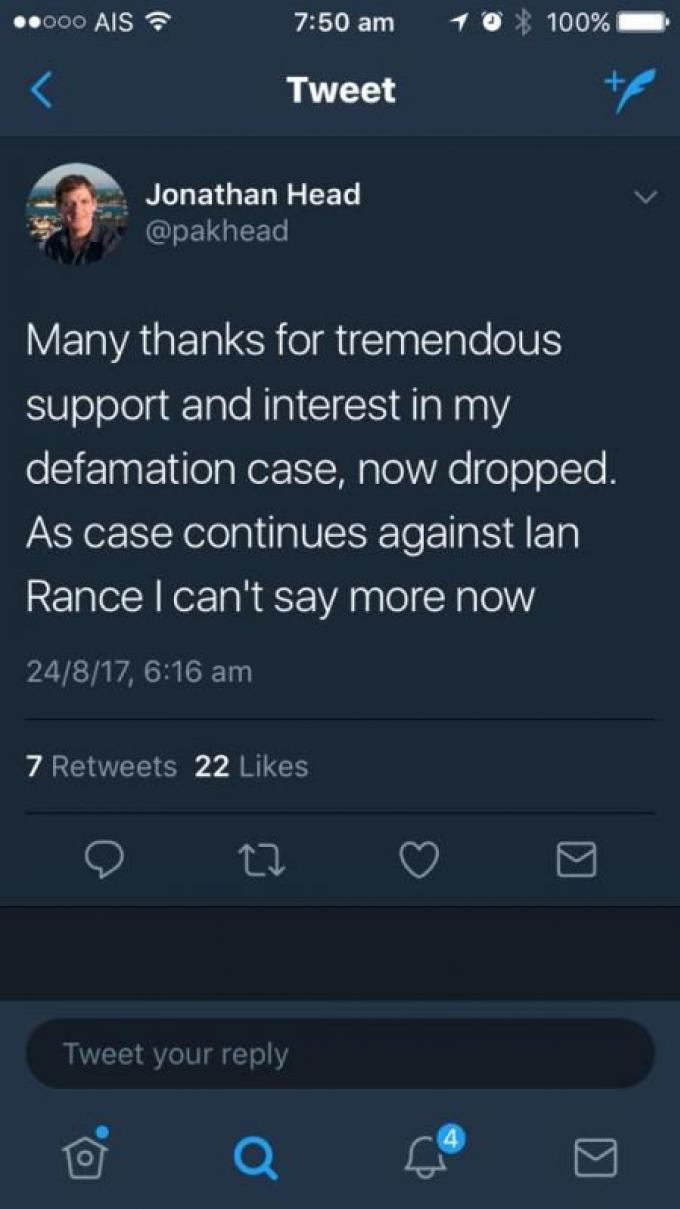Tap the back arrow in the header
This screenshot has height=1209, width=680.
(40, 91)
